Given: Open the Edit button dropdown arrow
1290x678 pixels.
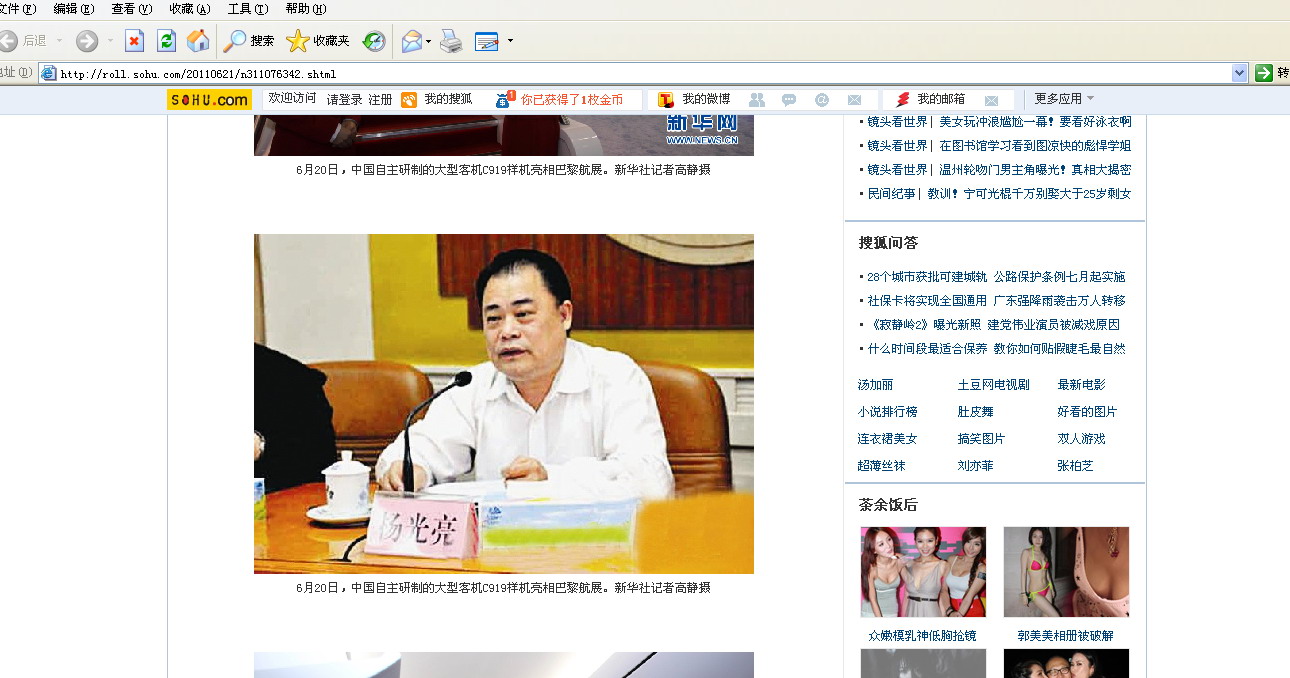Looking at the screenshot, I should point(510,41).
